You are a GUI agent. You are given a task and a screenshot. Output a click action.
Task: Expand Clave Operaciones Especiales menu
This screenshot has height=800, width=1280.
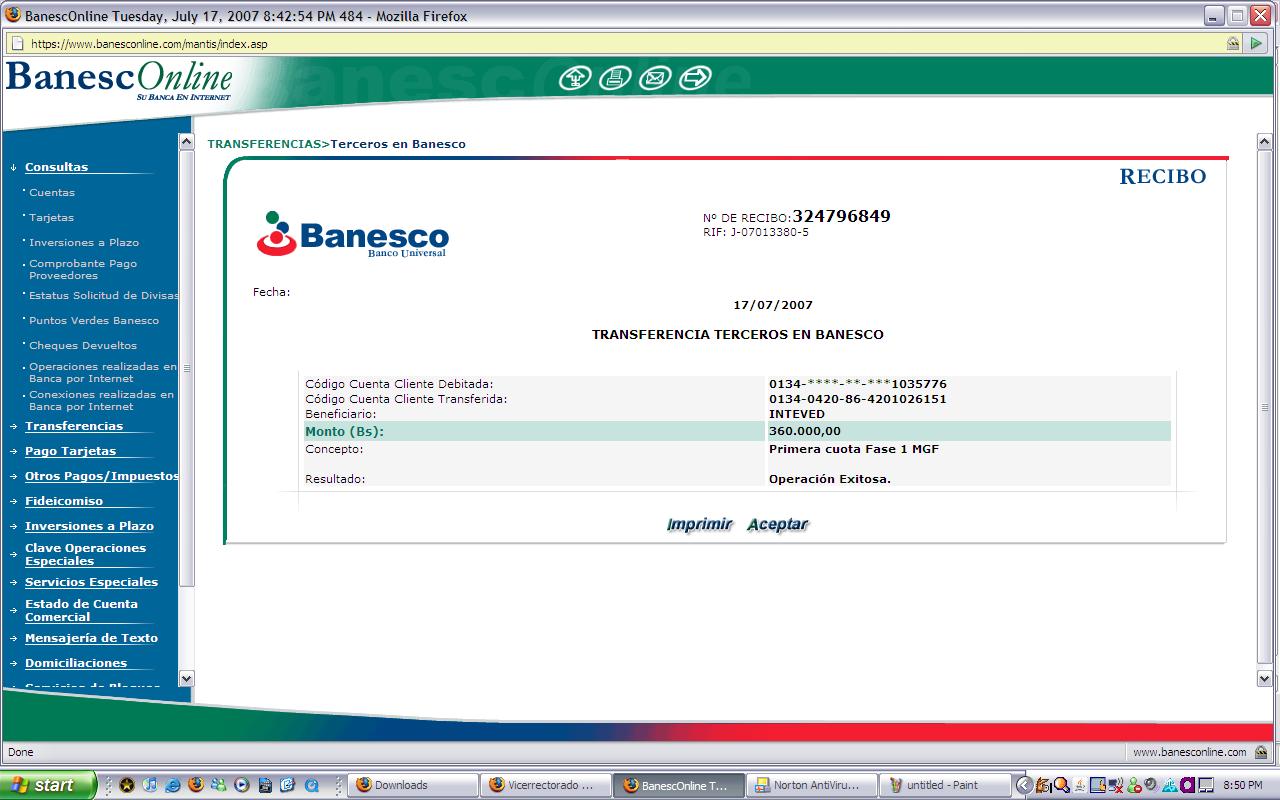pos(85,554)
